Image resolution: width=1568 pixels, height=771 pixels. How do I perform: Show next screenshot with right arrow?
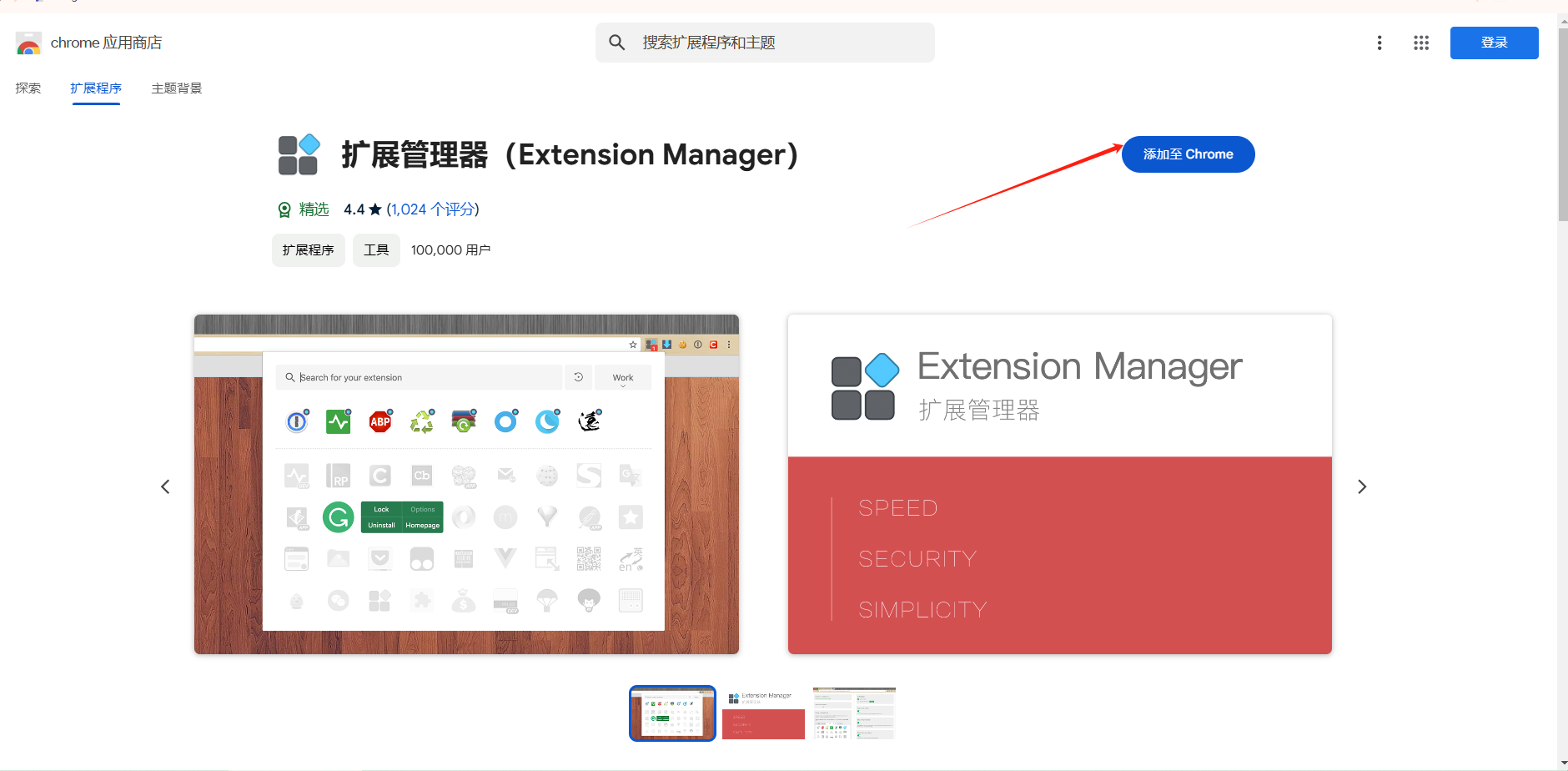1362,486
